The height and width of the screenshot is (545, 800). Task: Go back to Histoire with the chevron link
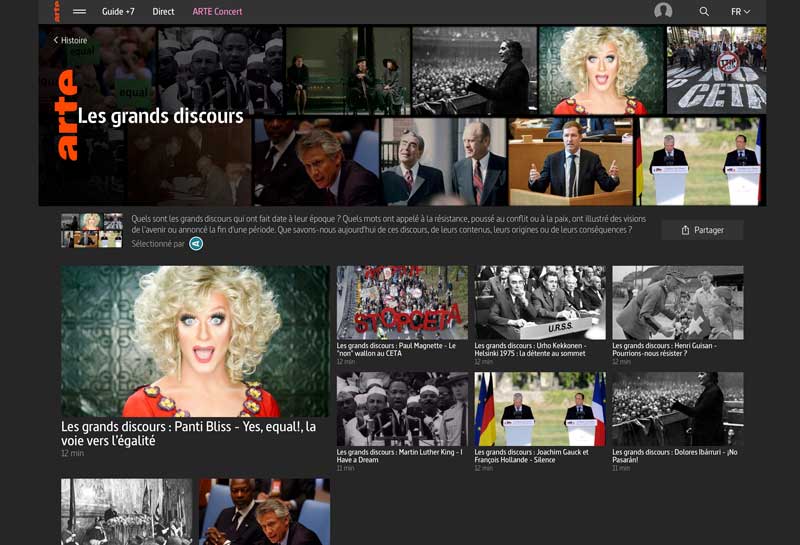pyautogui.click(x=70, y=40)
